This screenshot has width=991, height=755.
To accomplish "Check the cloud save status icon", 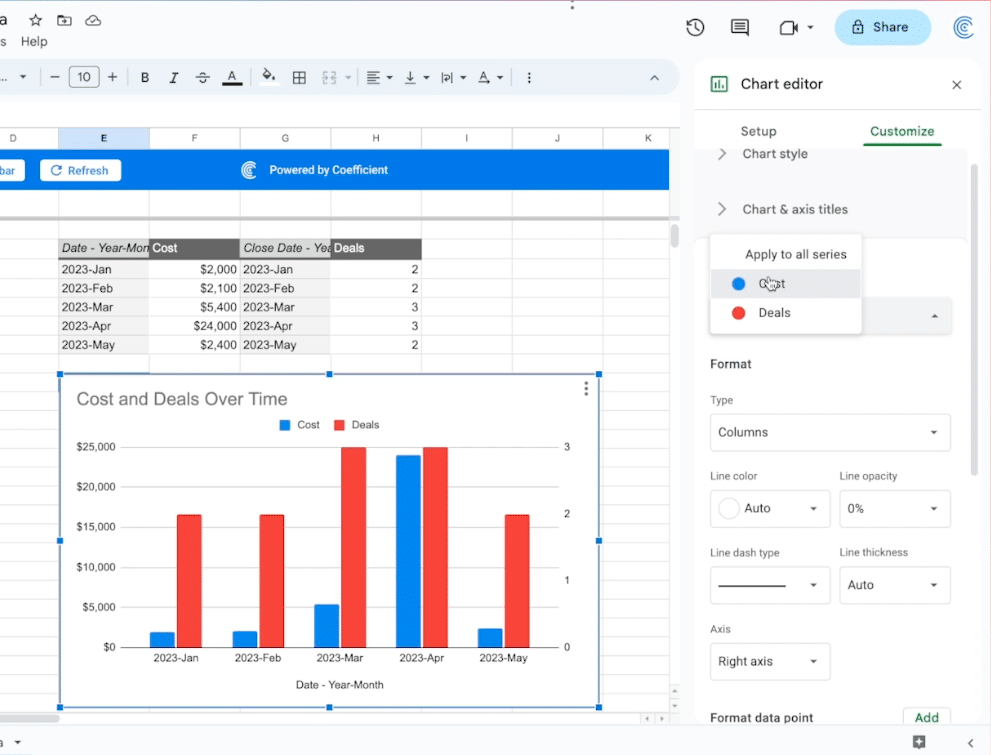I will tap(93, 20).
